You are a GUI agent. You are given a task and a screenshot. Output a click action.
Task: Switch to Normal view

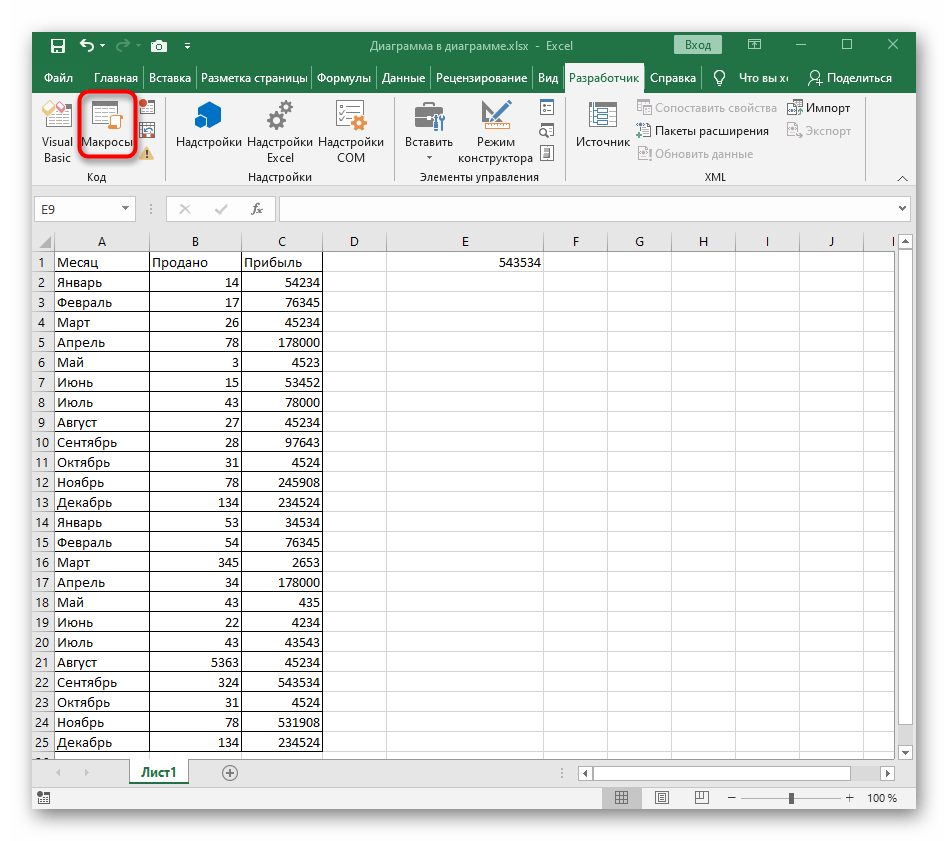point(621,798)
